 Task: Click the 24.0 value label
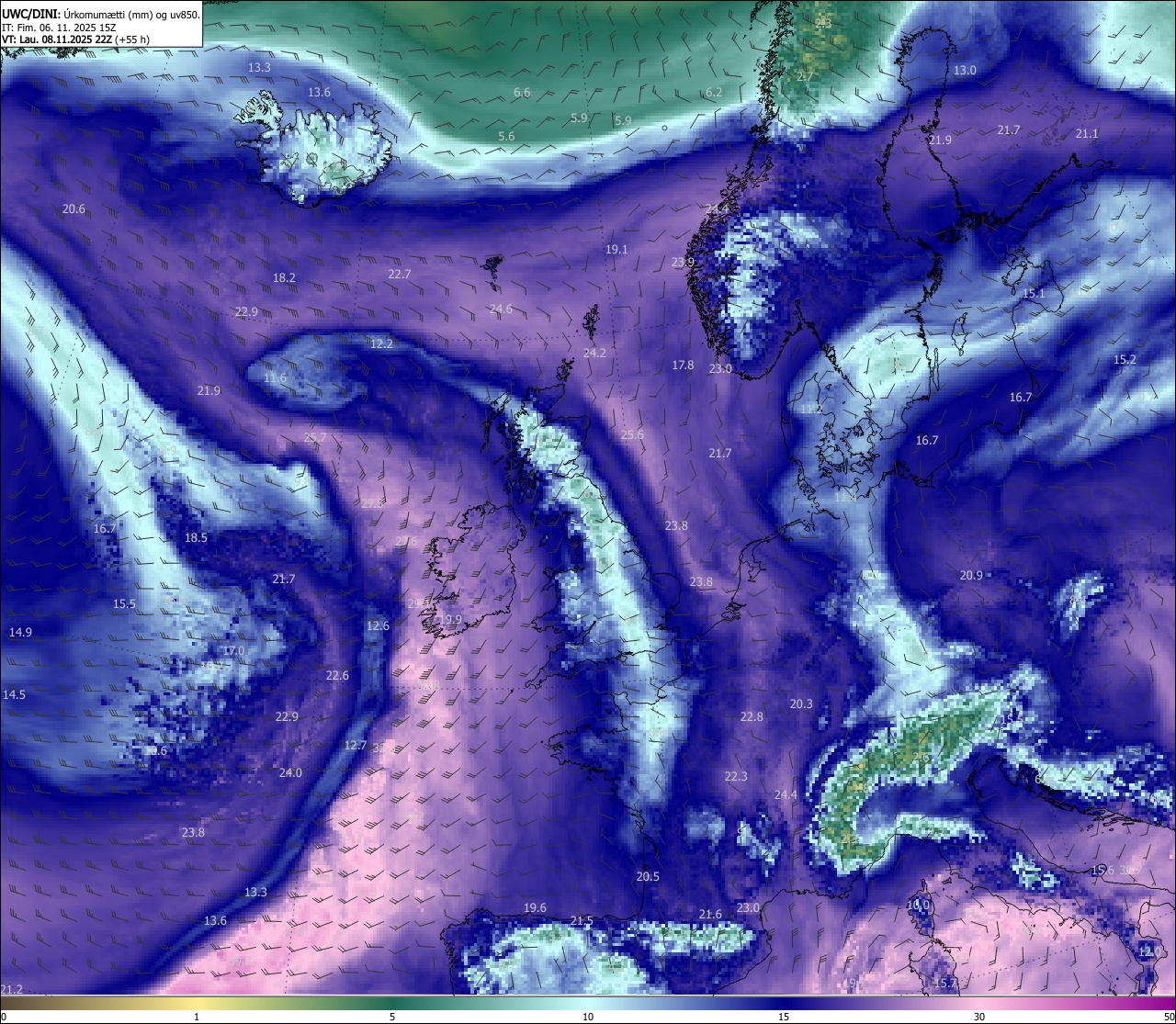point(290,773)
